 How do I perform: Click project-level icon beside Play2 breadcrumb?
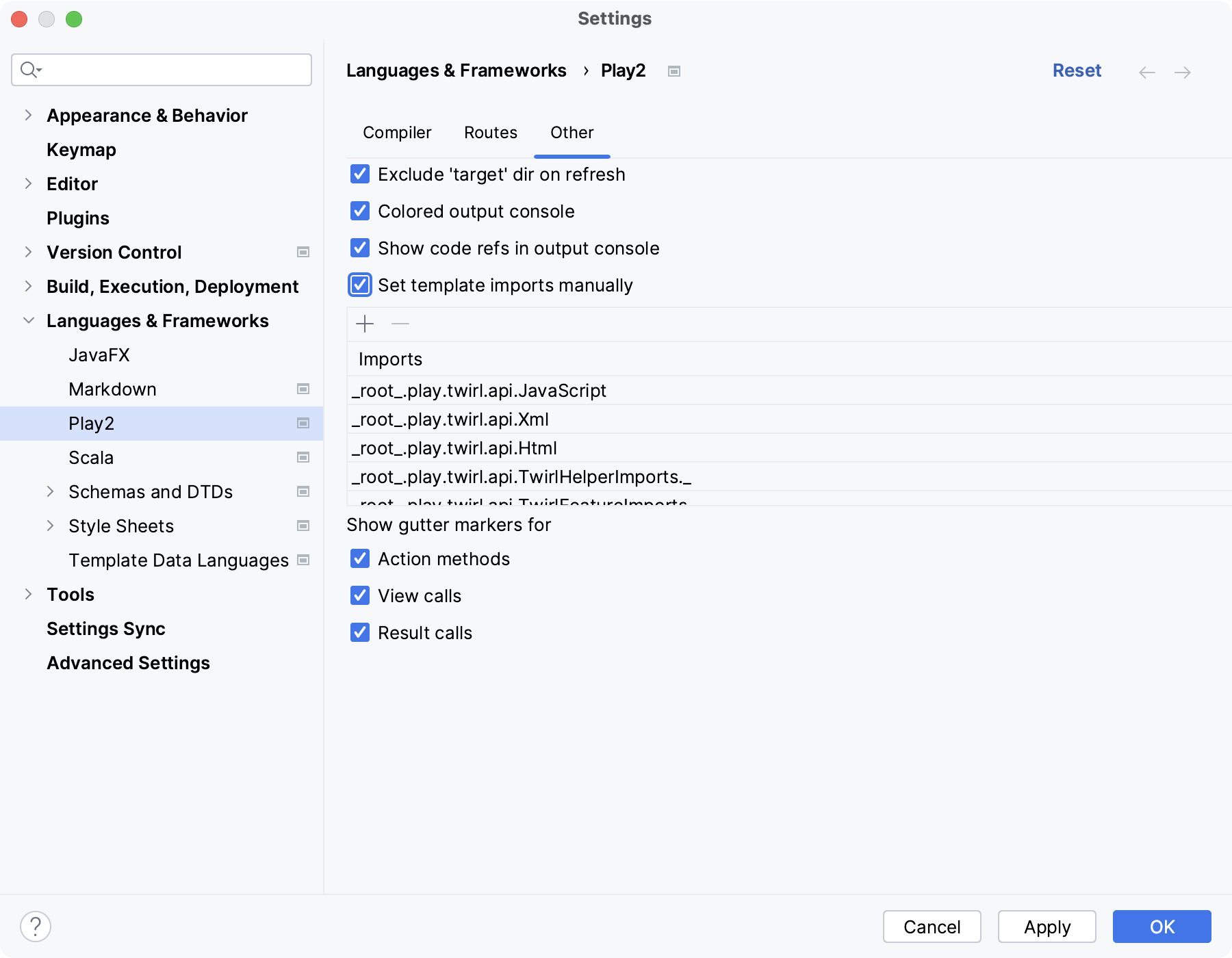(x=674, y=71)
